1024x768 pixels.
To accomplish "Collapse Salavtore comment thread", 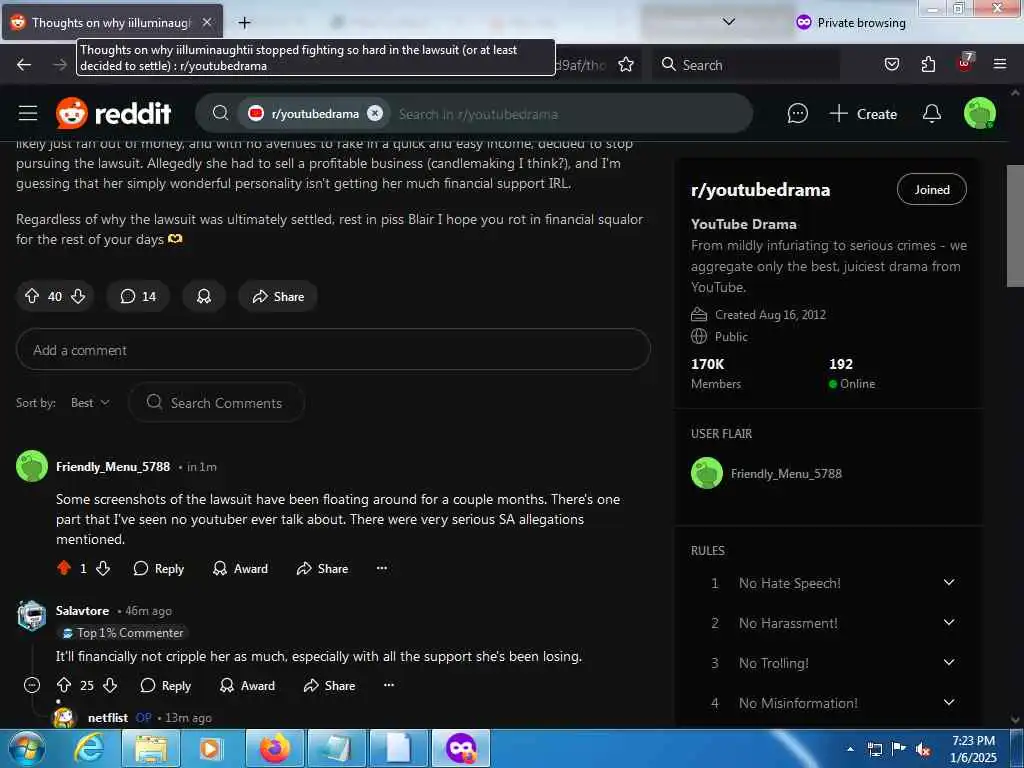I will pyautogui.click(x=31, y=685).
